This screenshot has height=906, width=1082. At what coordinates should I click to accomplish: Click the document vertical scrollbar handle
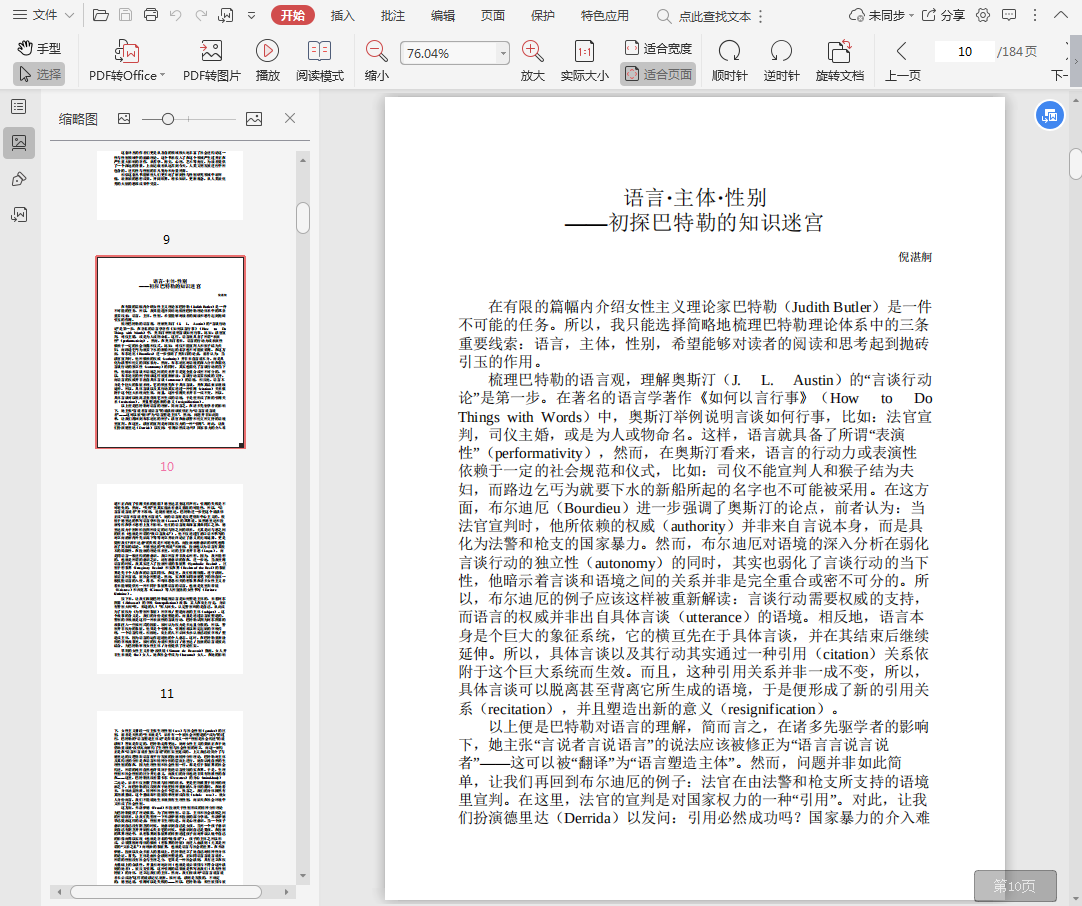tap(1075, 164)
